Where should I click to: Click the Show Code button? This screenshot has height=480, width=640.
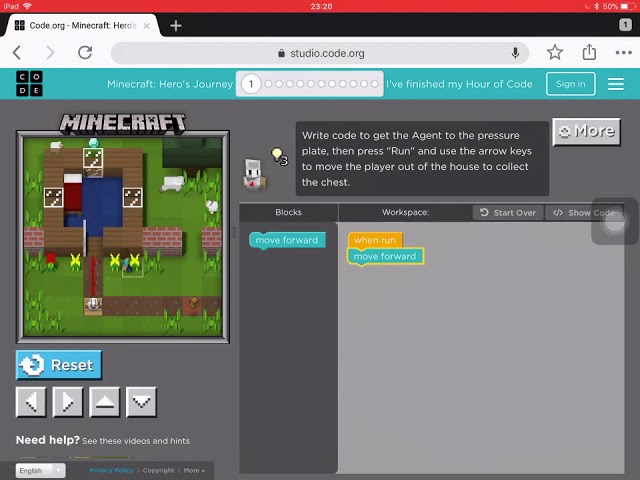pyautogui.click(x=583, y=213)
